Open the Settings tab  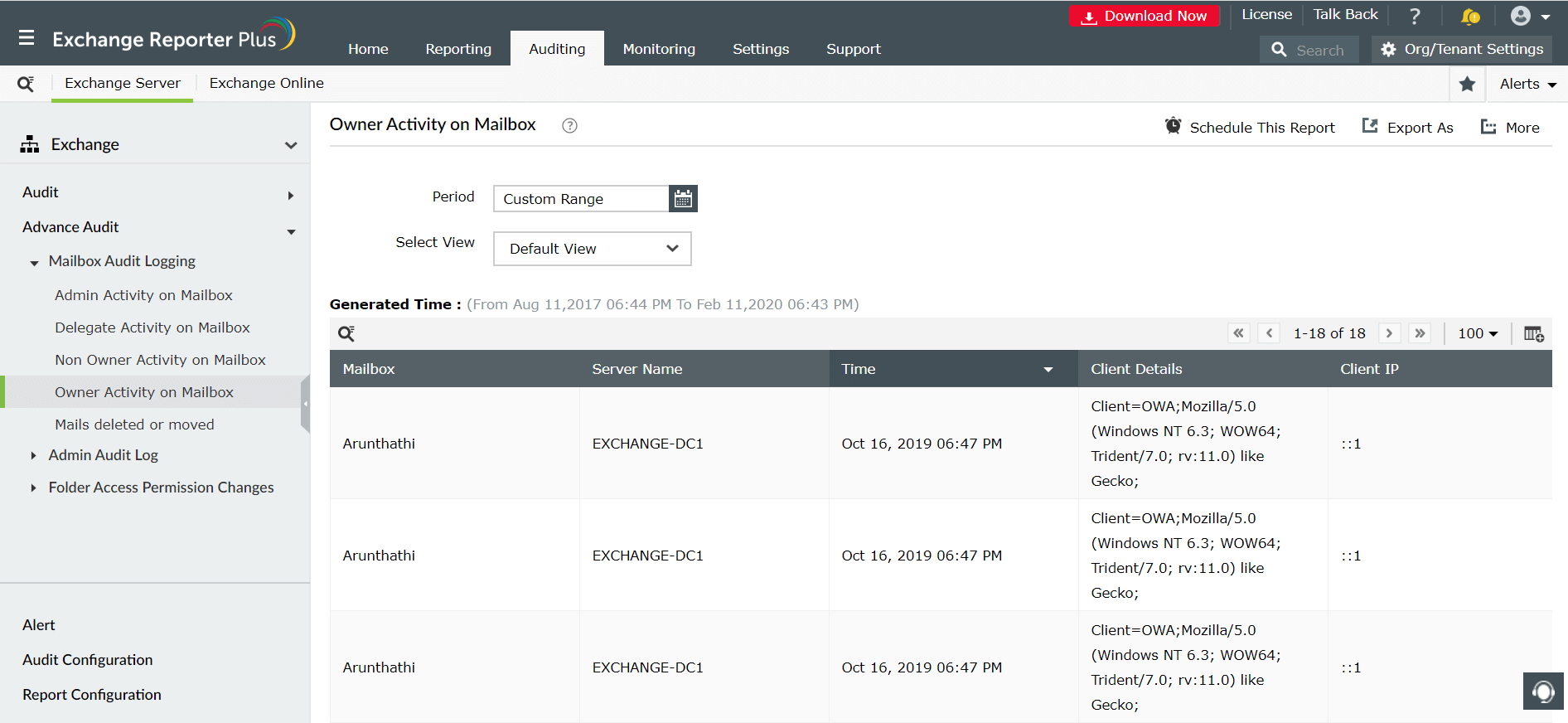tap(761, 49)
